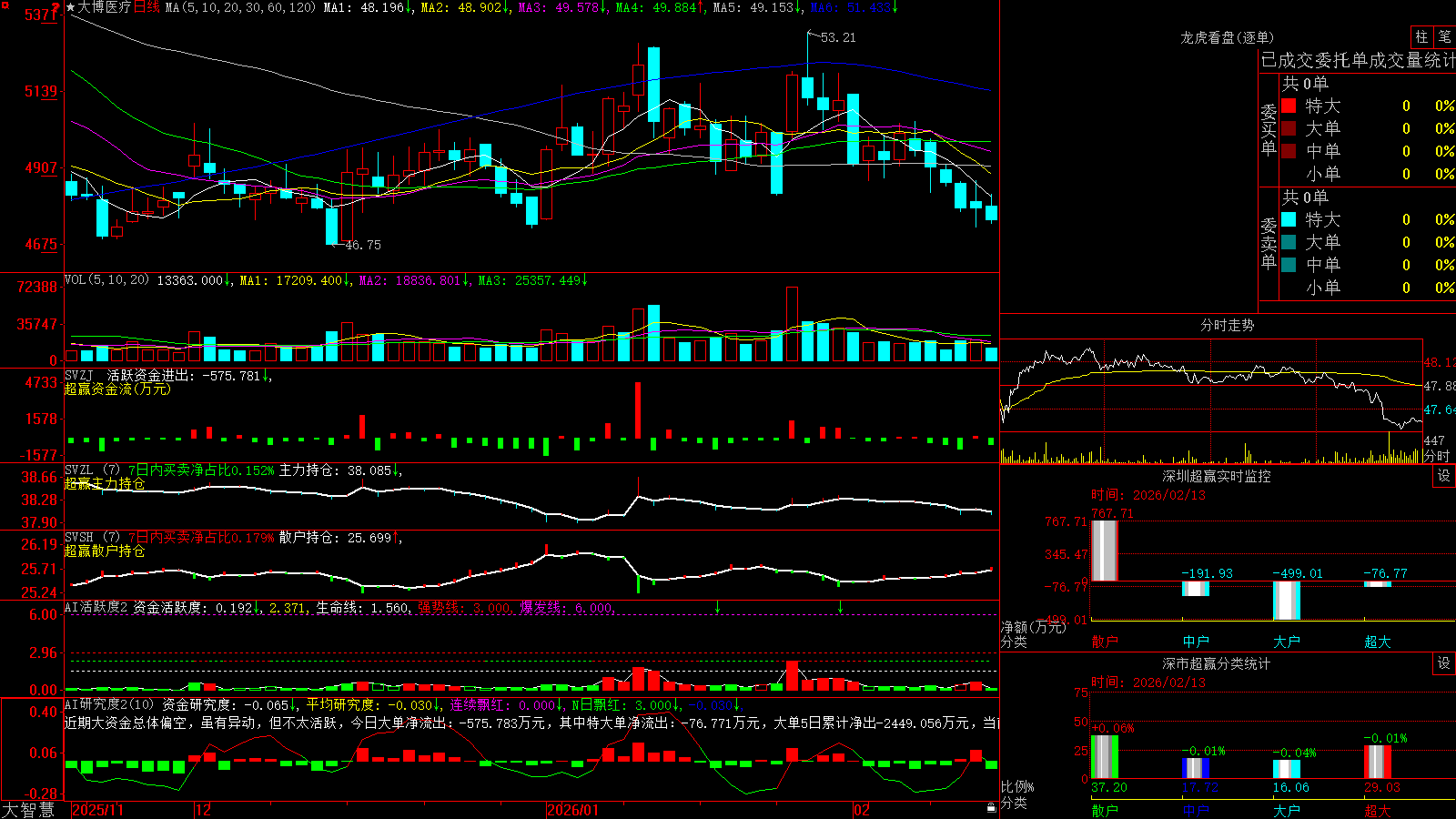Click the 超赢散户持仓 subtitle
The height and width of the screenshot is (819, 1456).
[105, 551]
